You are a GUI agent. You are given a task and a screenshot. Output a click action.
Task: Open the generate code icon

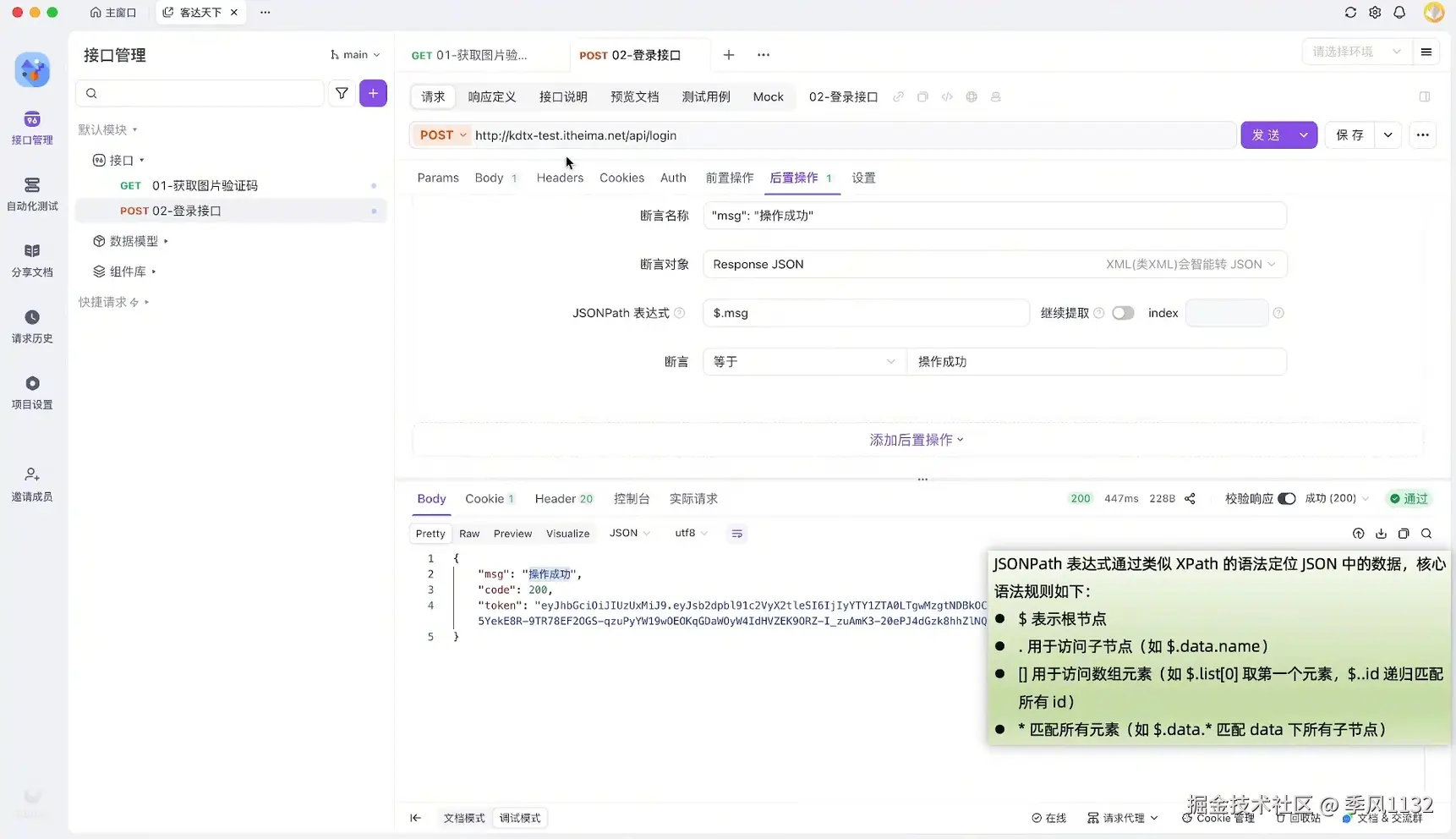tap(947, 96)
